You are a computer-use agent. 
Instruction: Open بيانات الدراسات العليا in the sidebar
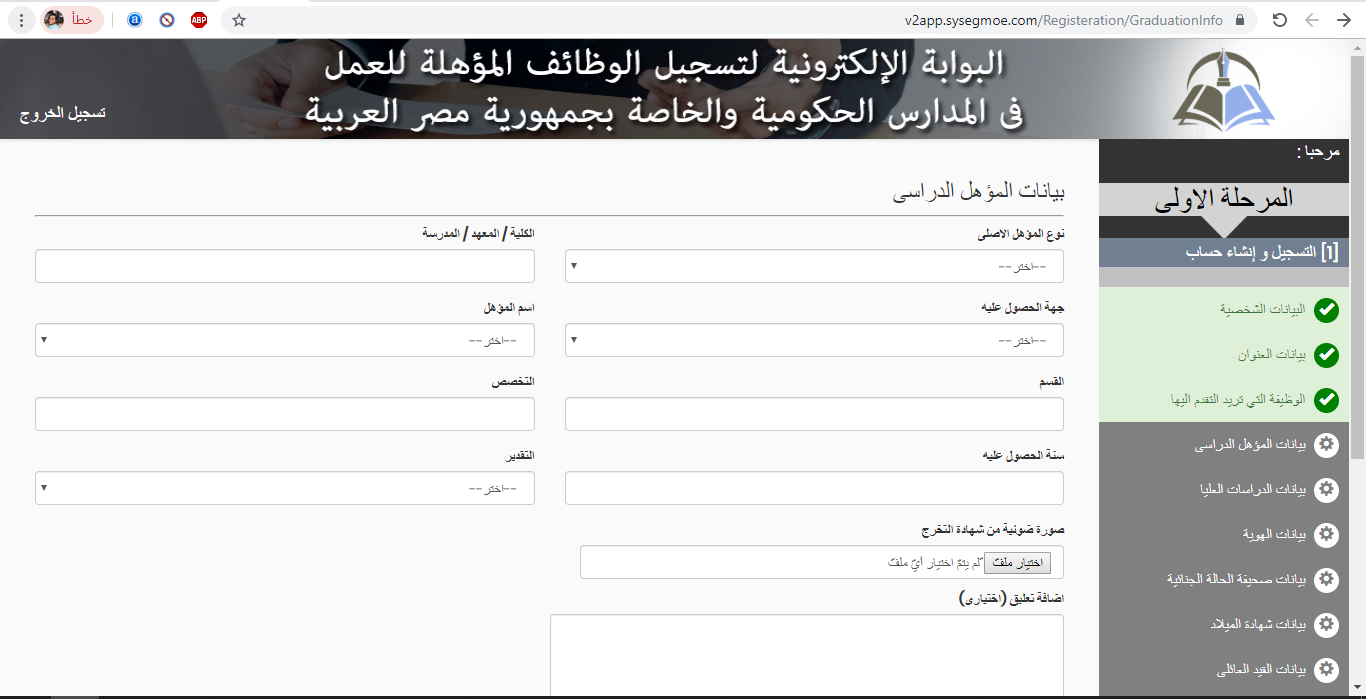point(1252,490)
